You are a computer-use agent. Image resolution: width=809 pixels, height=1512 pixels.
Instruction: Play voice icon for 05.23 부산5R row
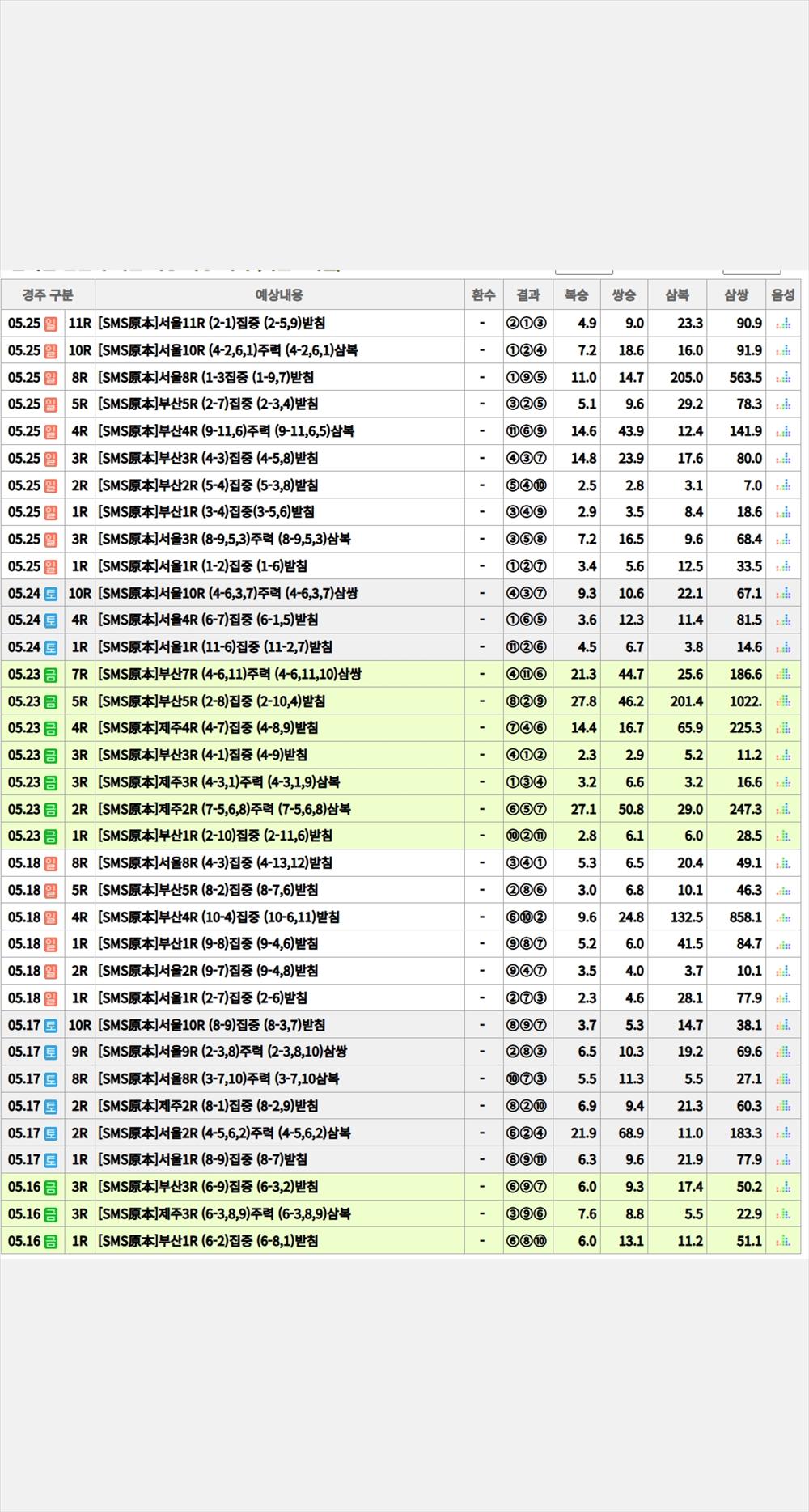click(783, 701)
